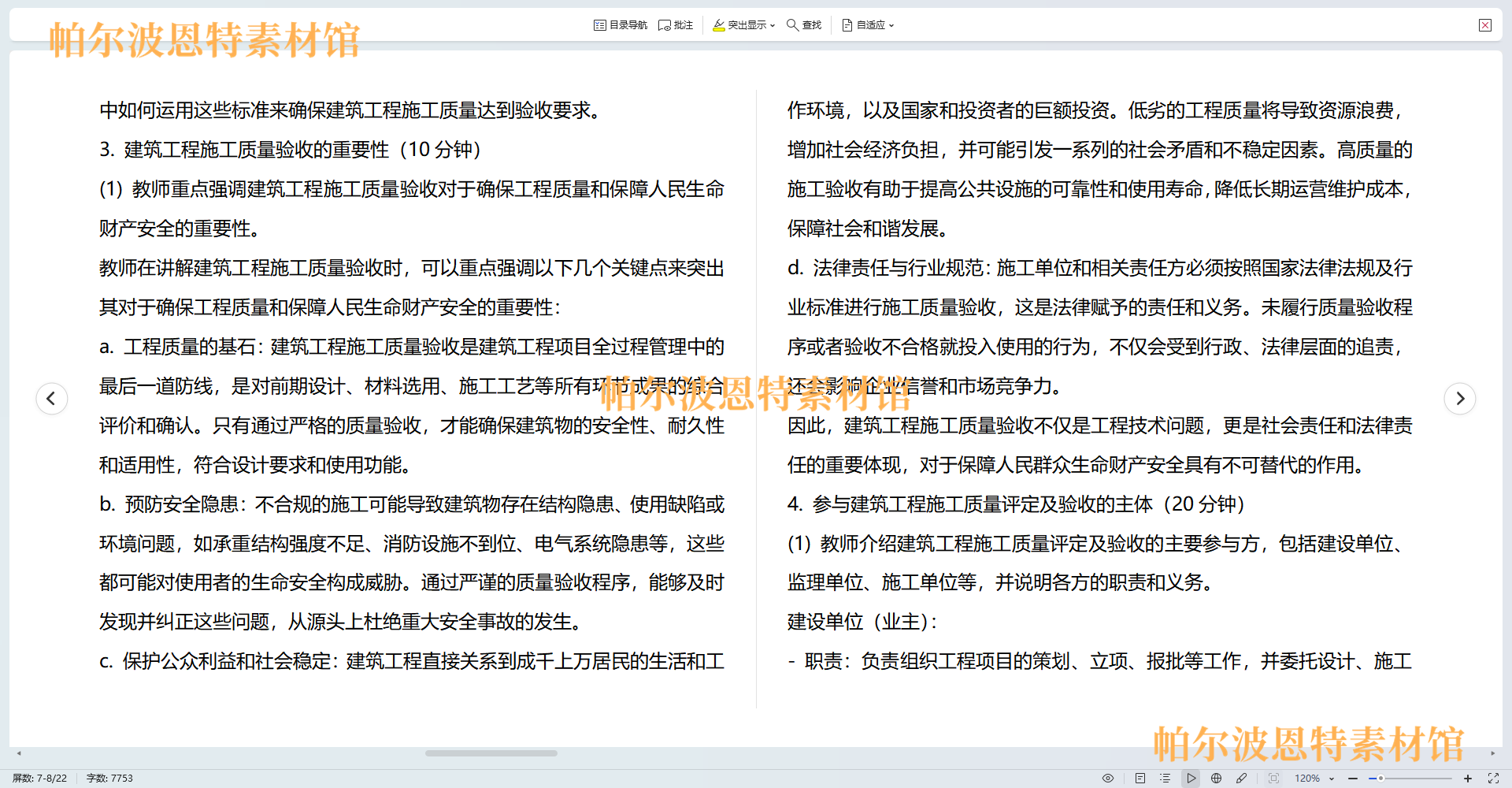This screenshot has height=788, width=1512.
Task: Enter full screen with the expand icon
Action: 1493,778
